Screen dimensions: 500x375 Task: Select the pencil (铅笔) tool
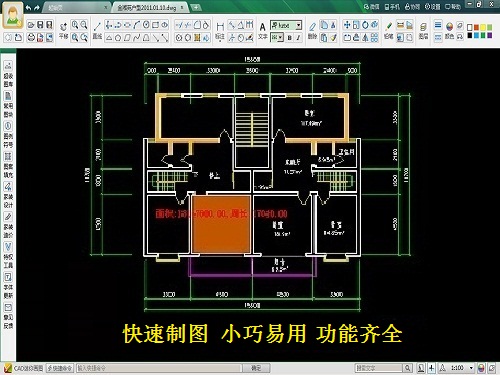(x=388, y=30)
